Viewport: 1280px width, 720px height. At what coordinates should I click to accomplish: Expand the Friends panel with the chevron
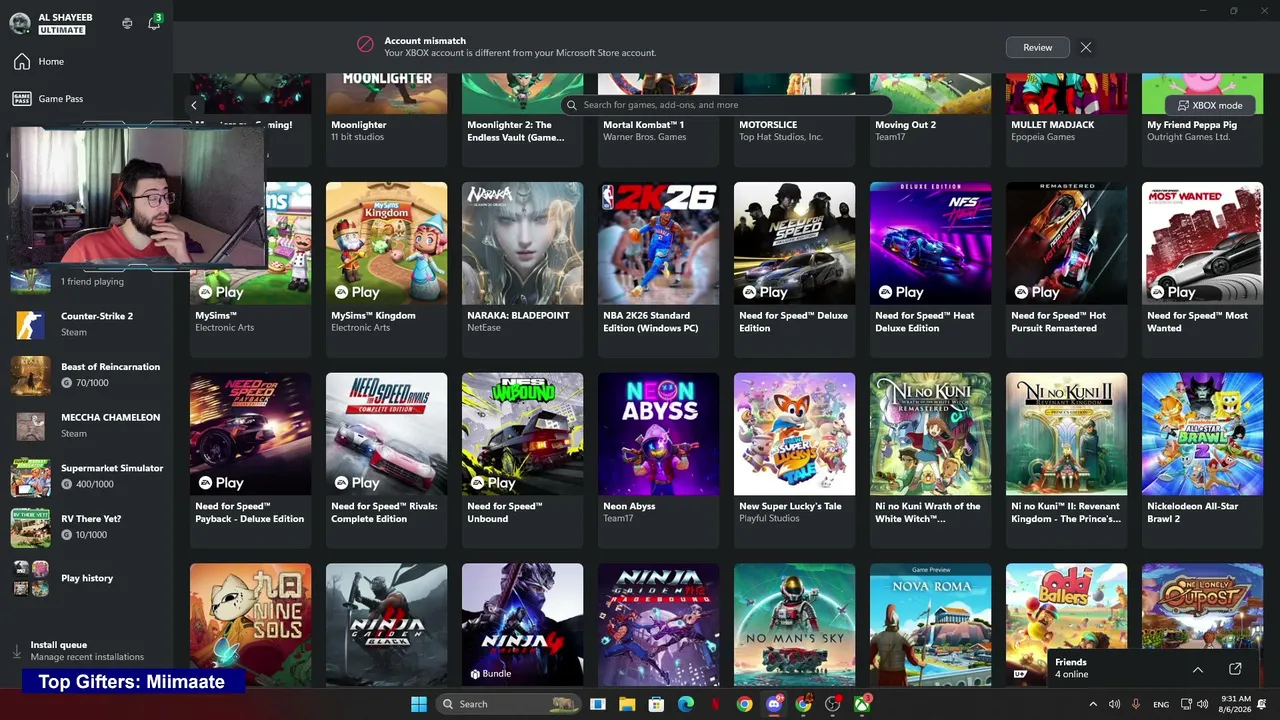click(1198, 669)
